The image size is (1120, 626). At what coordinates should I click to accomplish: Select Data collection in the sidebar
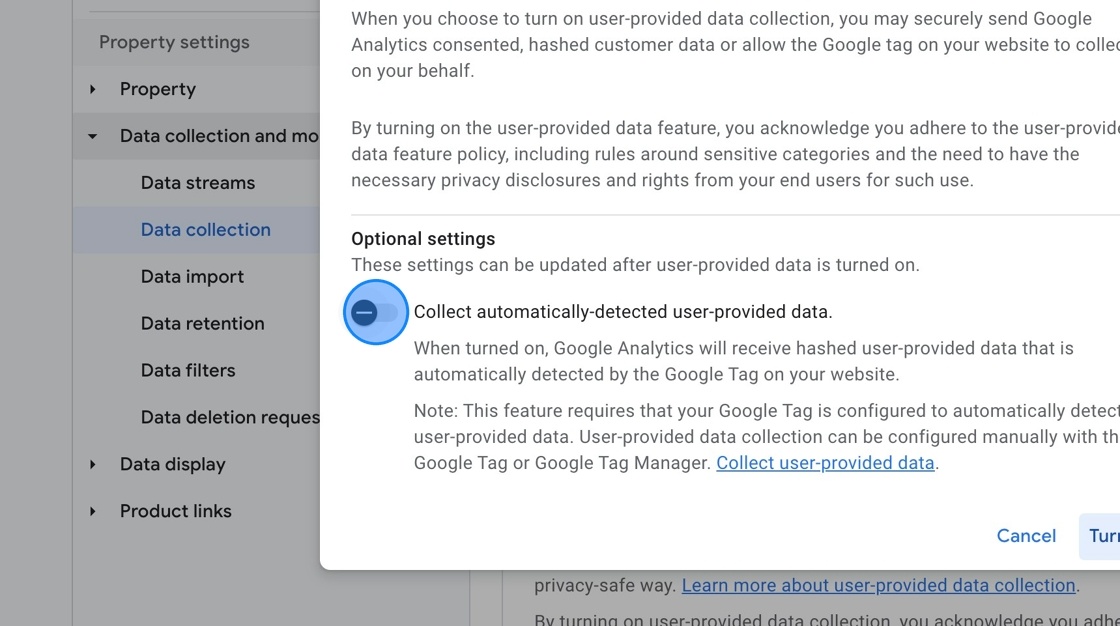pyautogui.click(x=205, y=229)
